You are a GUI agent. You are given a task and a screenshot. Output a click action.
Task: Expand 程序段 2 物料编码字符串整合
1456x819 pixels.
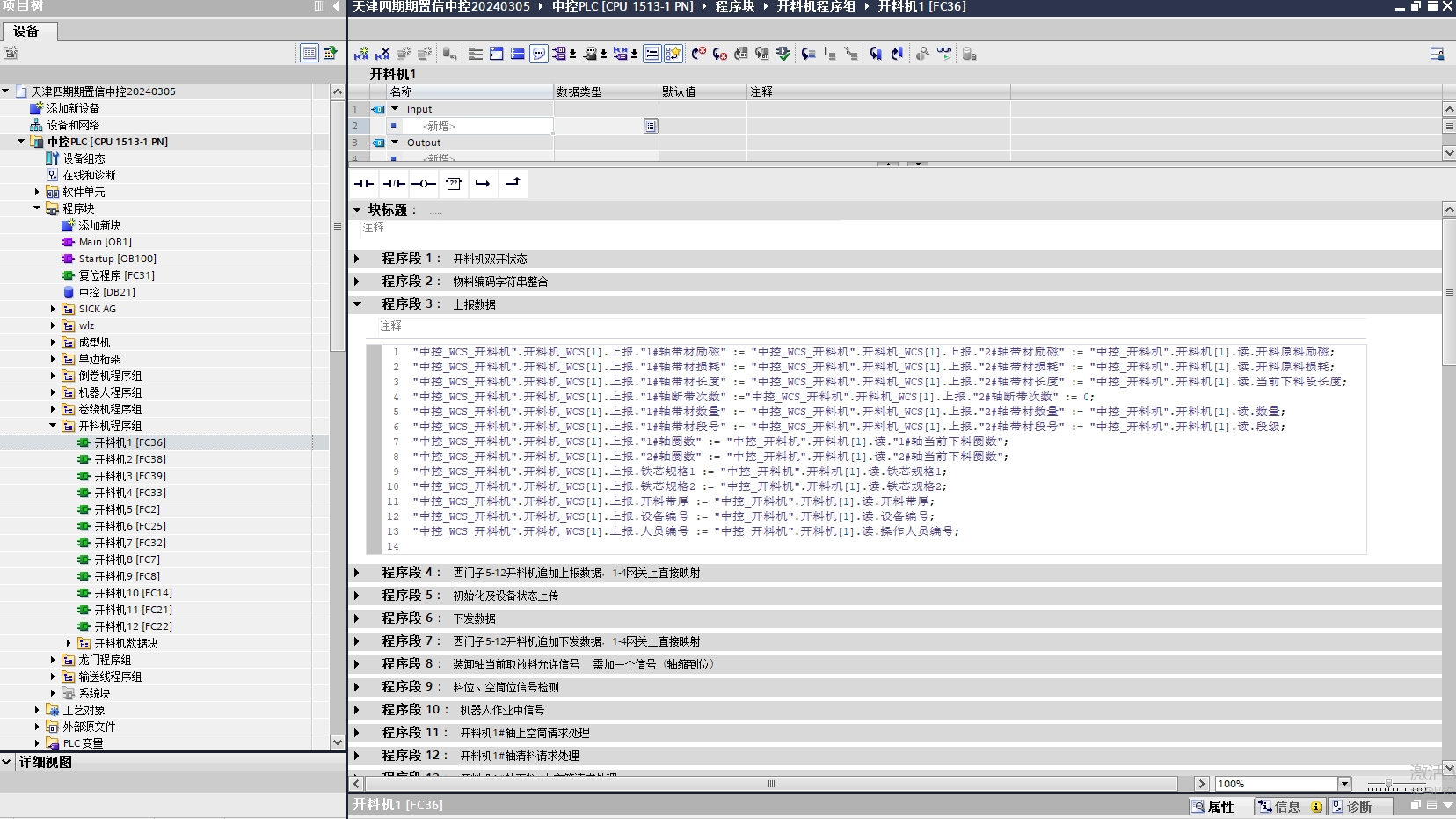click(357, 282)
